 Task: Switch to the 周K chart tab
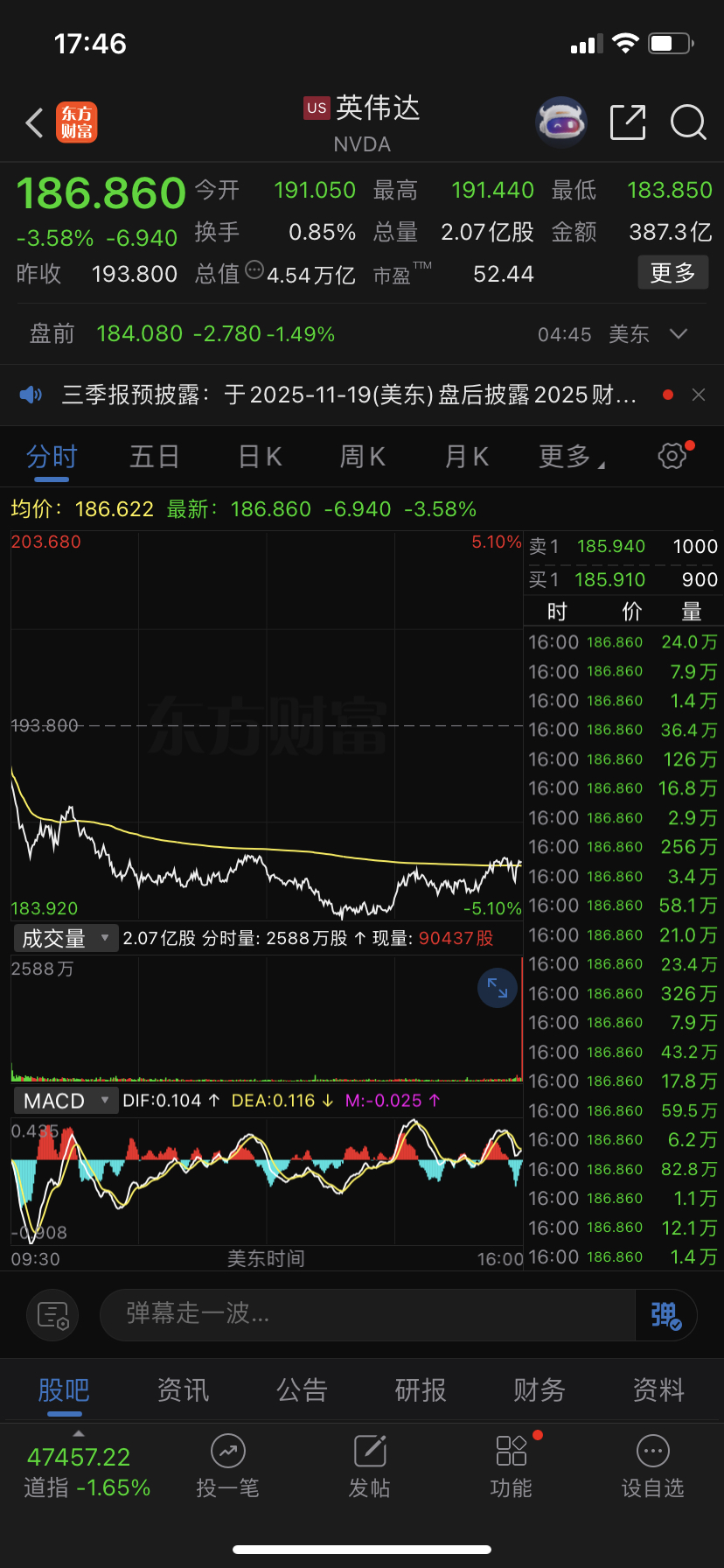click(363, 456)
